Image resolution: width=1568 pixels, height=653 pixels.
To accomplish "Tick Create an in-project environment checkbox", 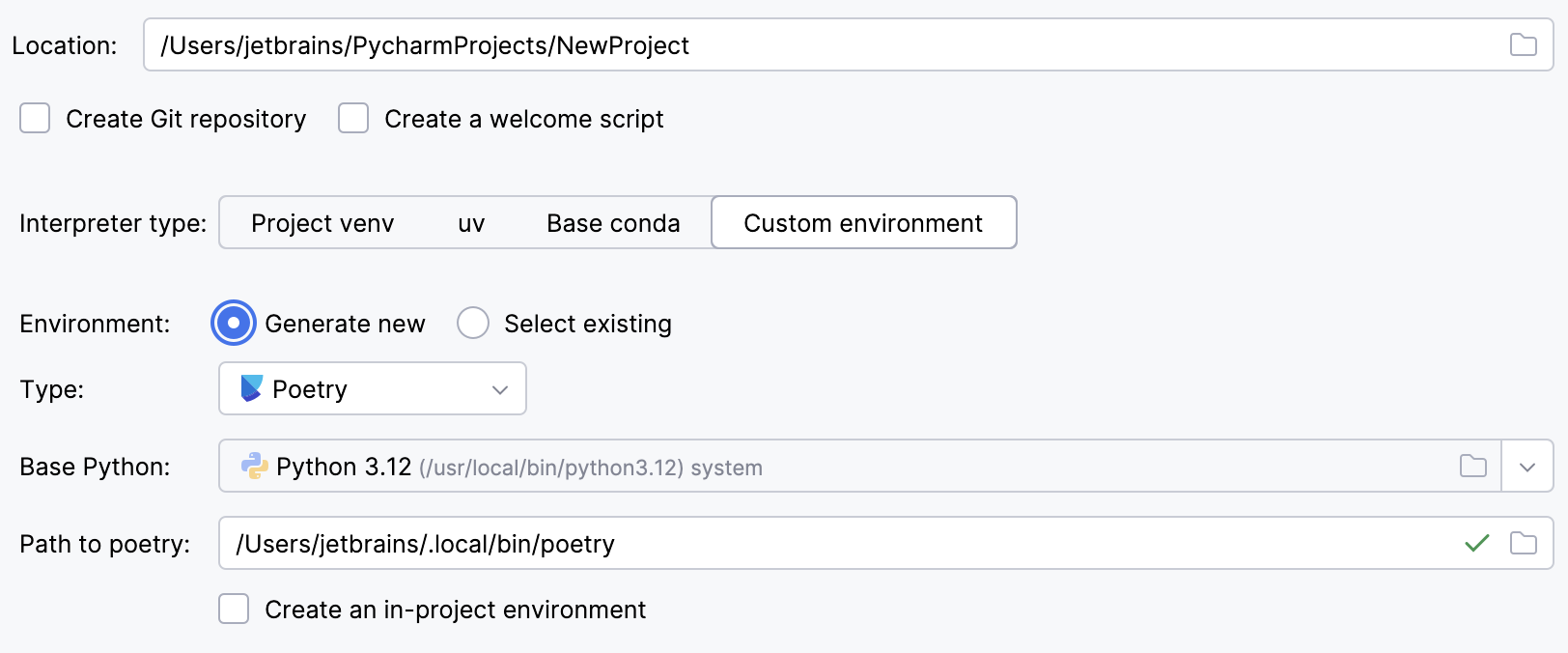I will click(x=234, y=609).
